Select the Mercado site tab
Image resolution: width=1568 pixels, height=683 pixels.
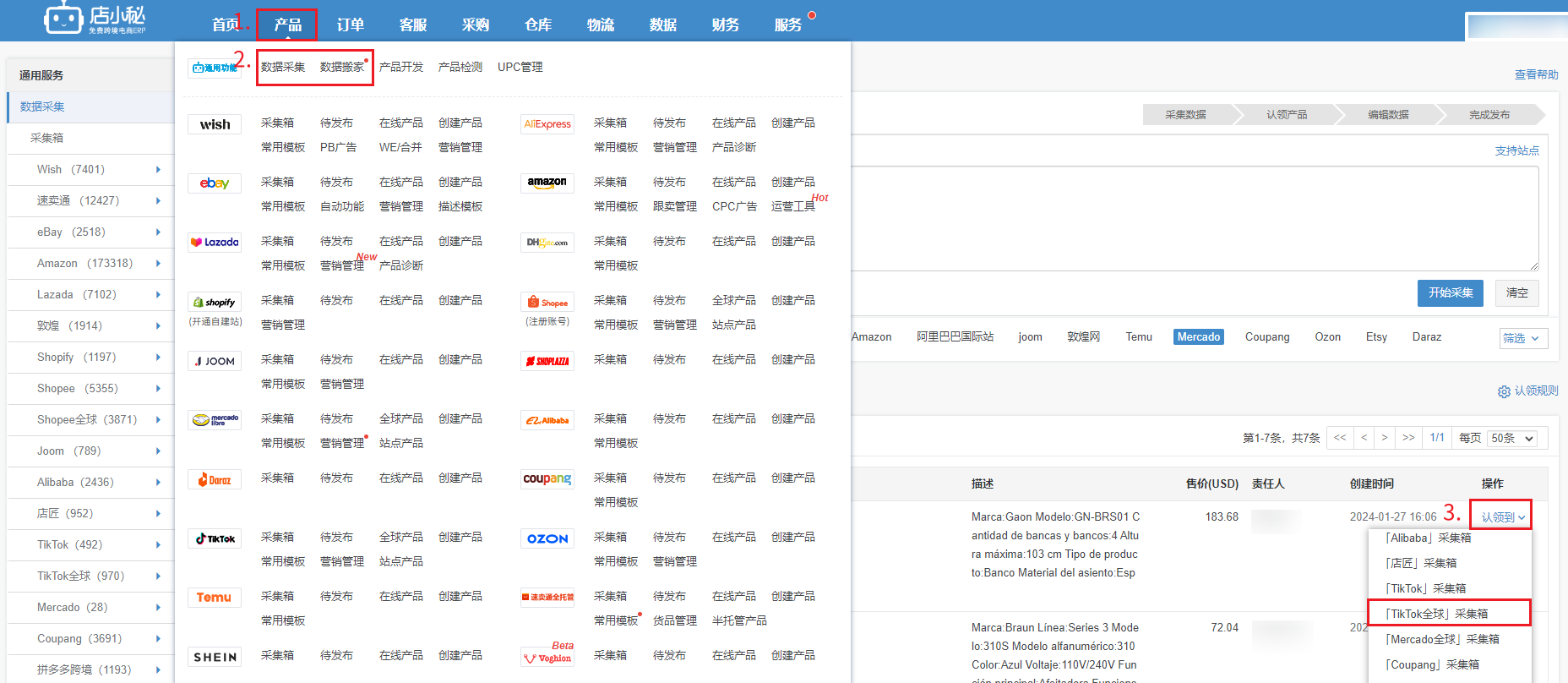point(1199,336)
